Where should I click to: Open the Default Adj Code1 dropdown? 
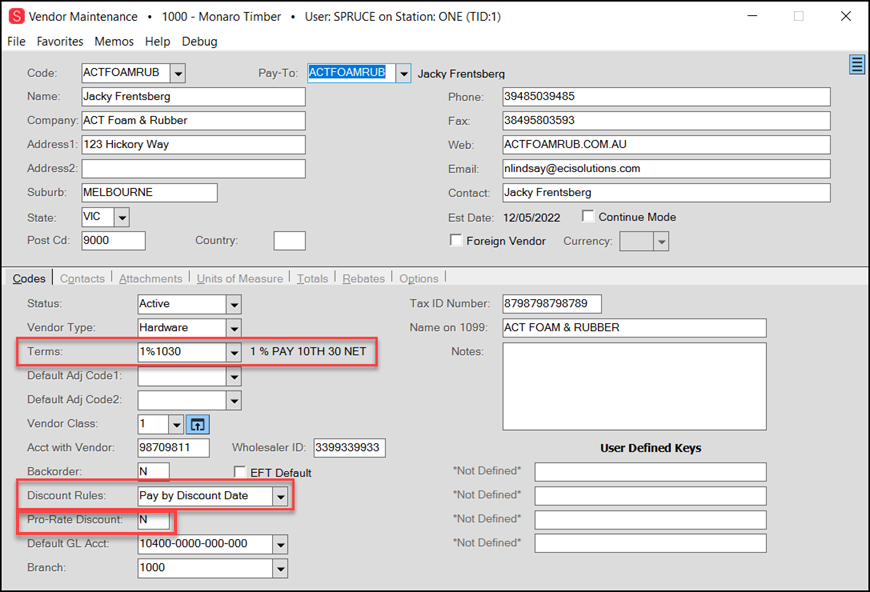[234, 377]
